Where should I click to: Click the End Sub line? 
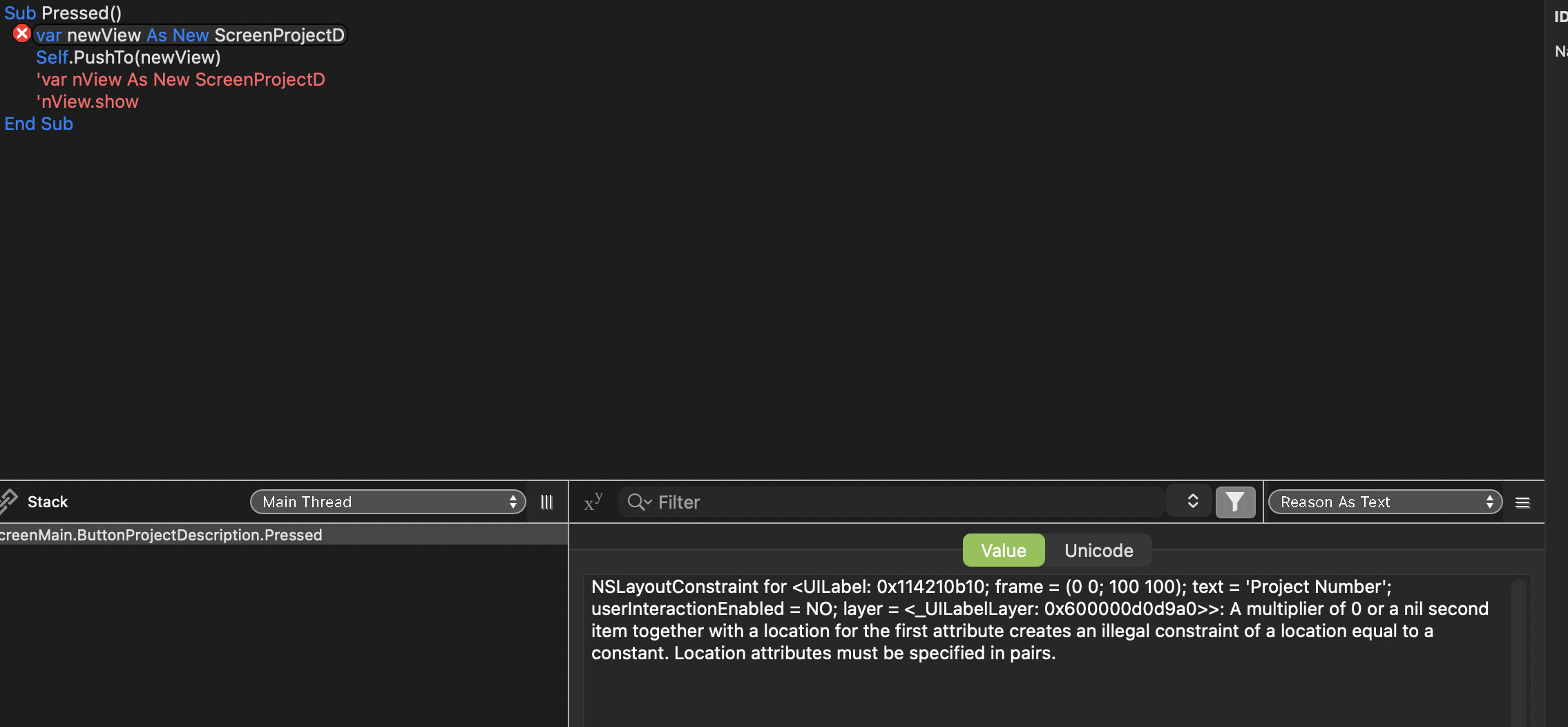[x=39, y=124]
